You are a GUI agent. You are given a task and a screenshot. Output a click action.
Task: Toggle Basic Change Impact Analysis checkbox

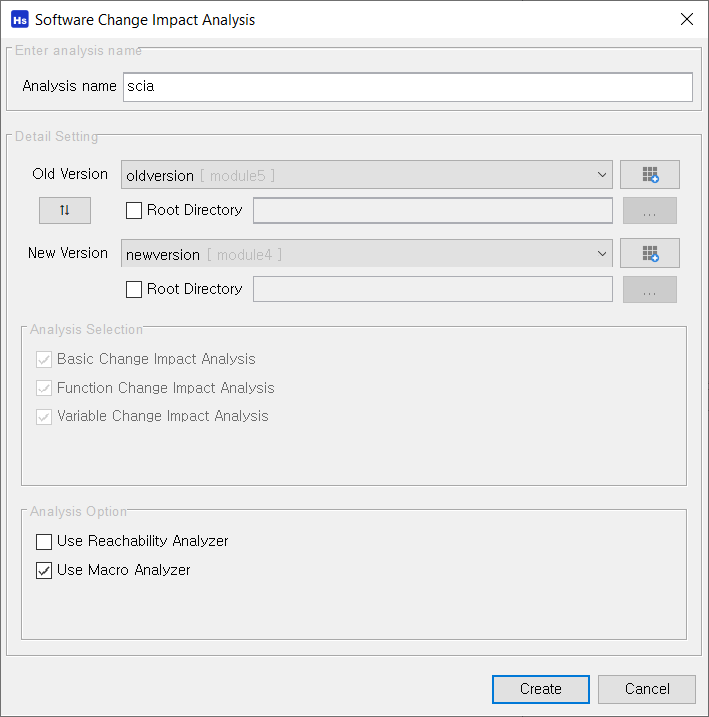coord(44,359)
